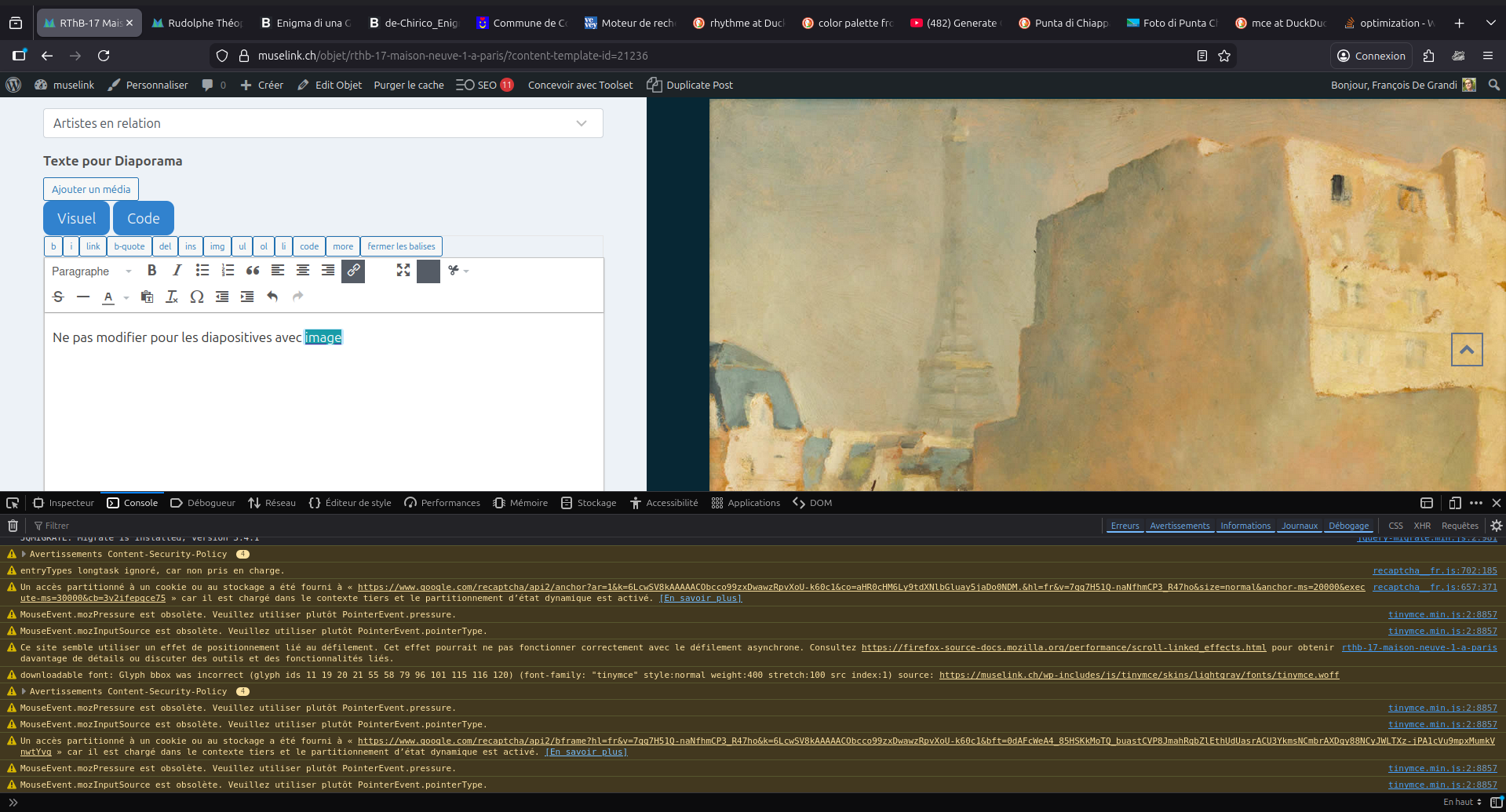Insert special character with the Omega icon
Viewport: 1506px width, 812px height.
(x=197, y=297)
